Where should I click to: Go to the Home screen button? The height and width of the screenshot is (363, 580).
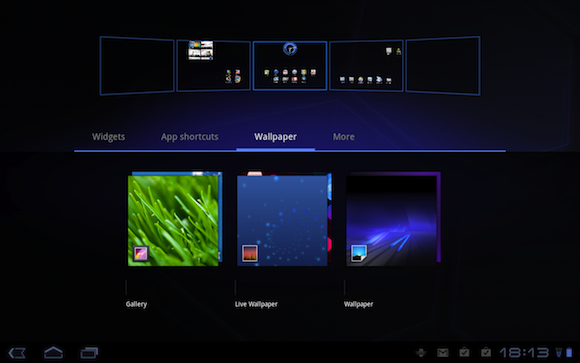point(53,352)
